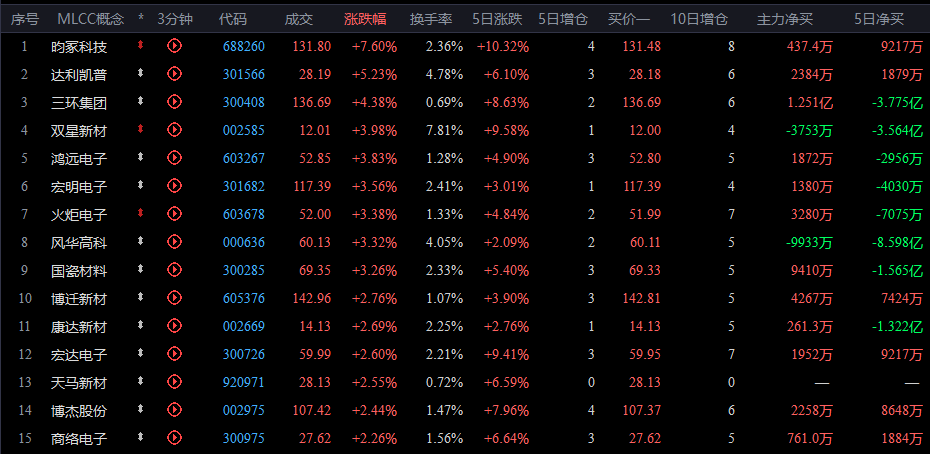This screenshot has height=454, width=930.
Task: Click the asterisk column header
Action: pyautogui.click(x=141, y=19)
